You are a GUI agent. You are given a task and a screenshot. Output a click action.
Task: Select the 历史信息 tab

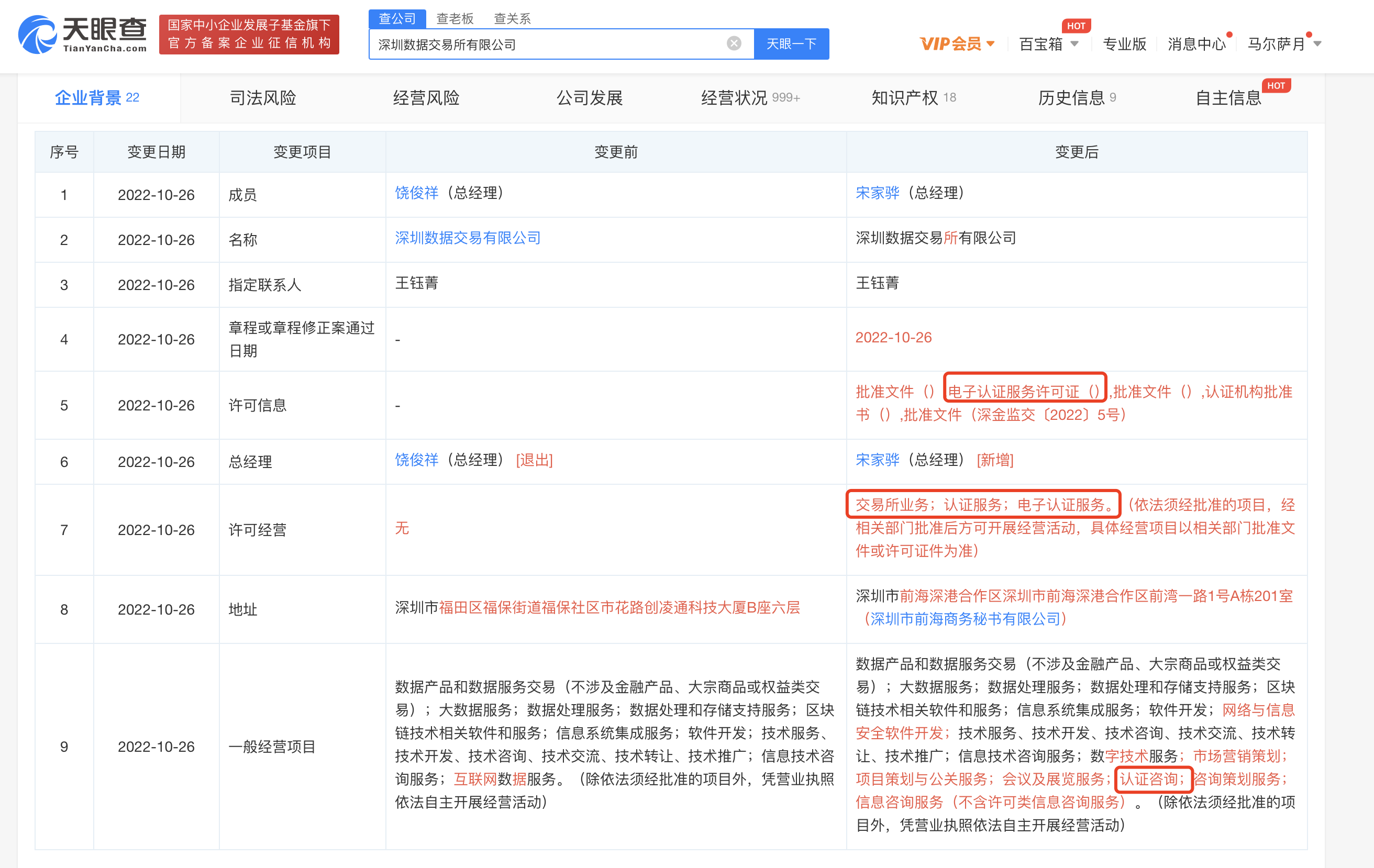click(1077, 97)
